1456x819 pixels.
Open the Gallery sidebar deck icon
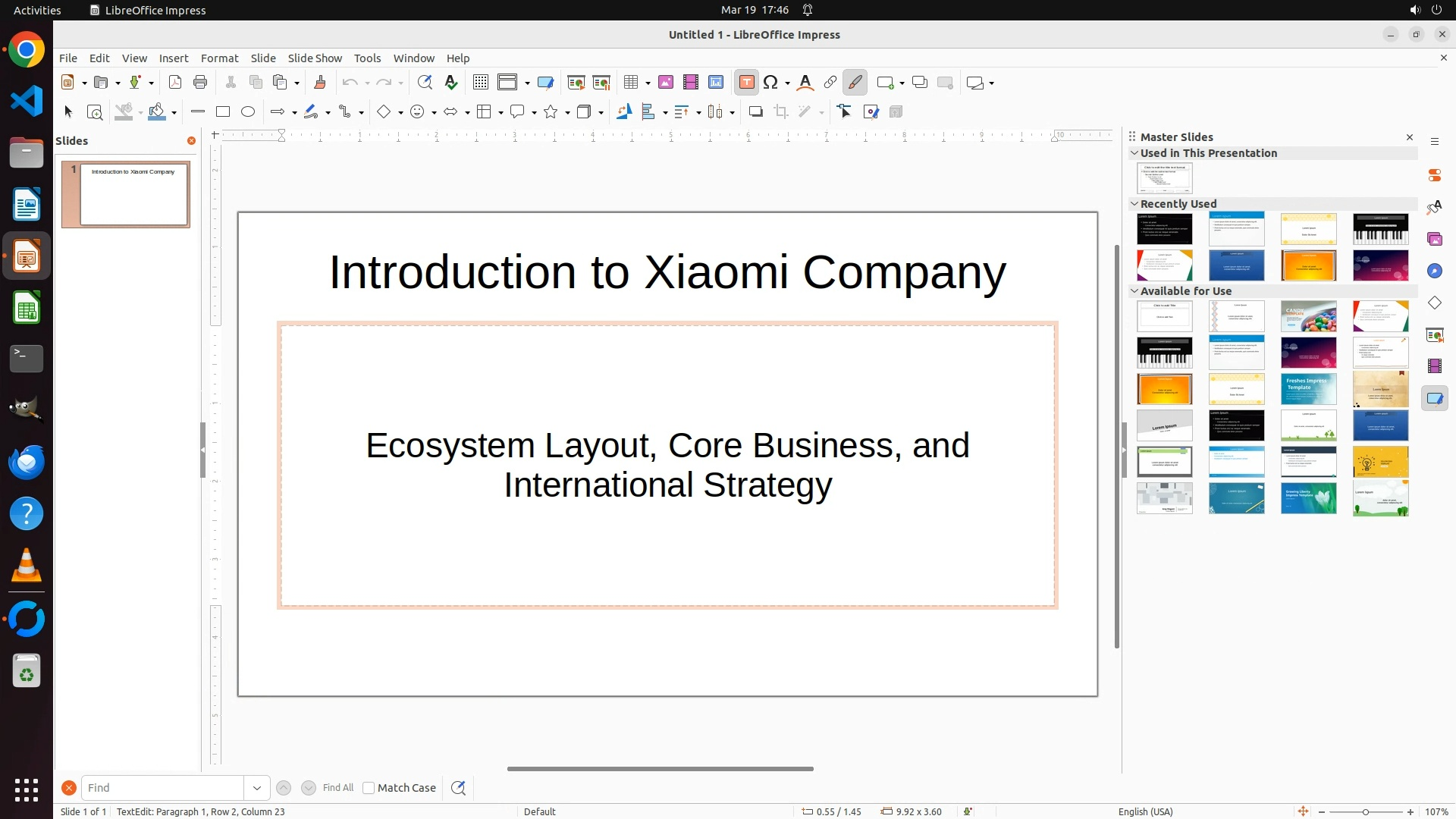[1435, 240]
